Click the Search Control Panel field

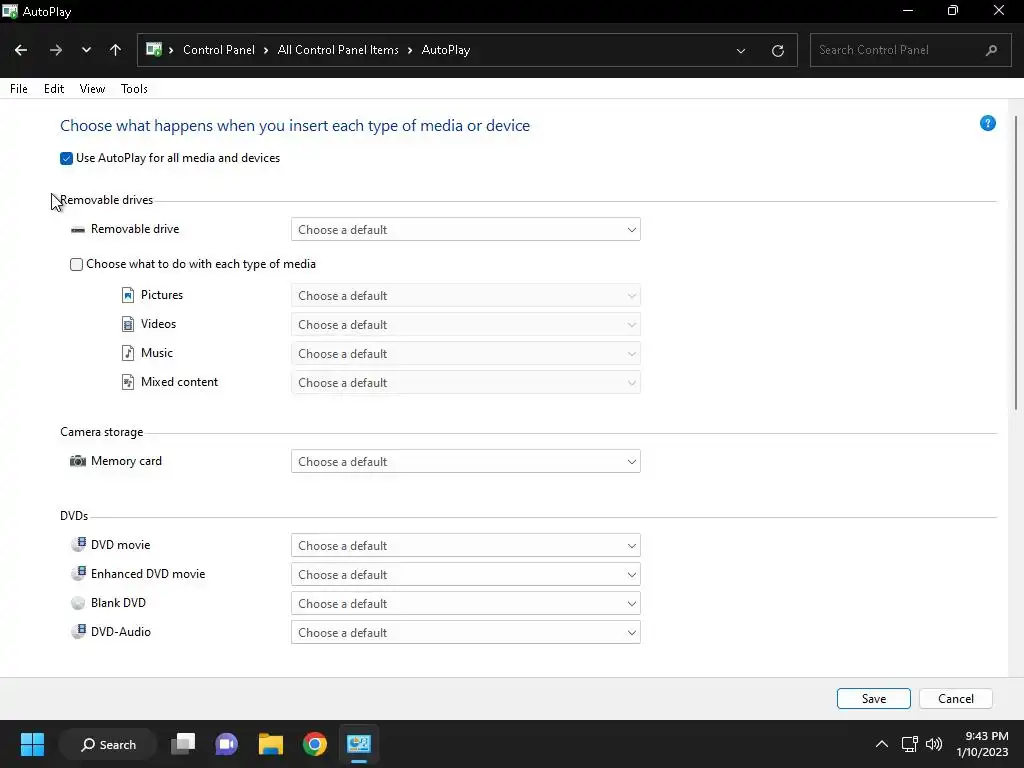(895, 50)
